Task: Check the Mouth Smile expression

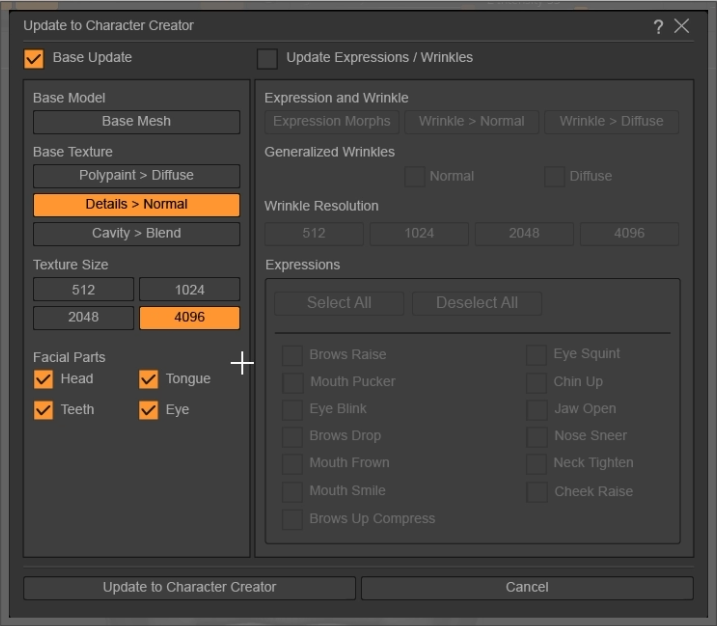Action: point(292,492)
